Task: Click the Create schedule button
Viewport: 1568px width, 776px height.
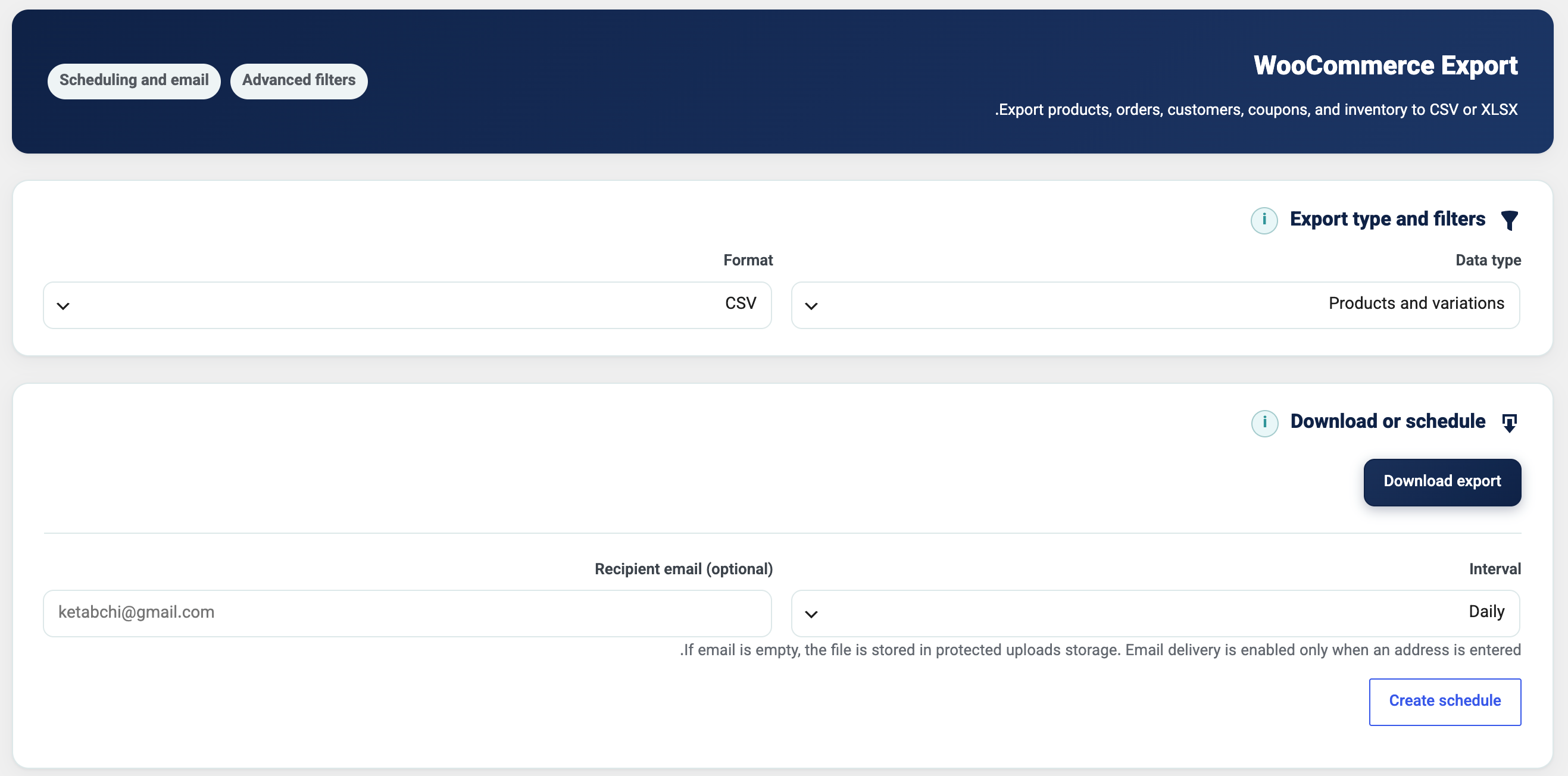Action: (x=1444, y=702)
